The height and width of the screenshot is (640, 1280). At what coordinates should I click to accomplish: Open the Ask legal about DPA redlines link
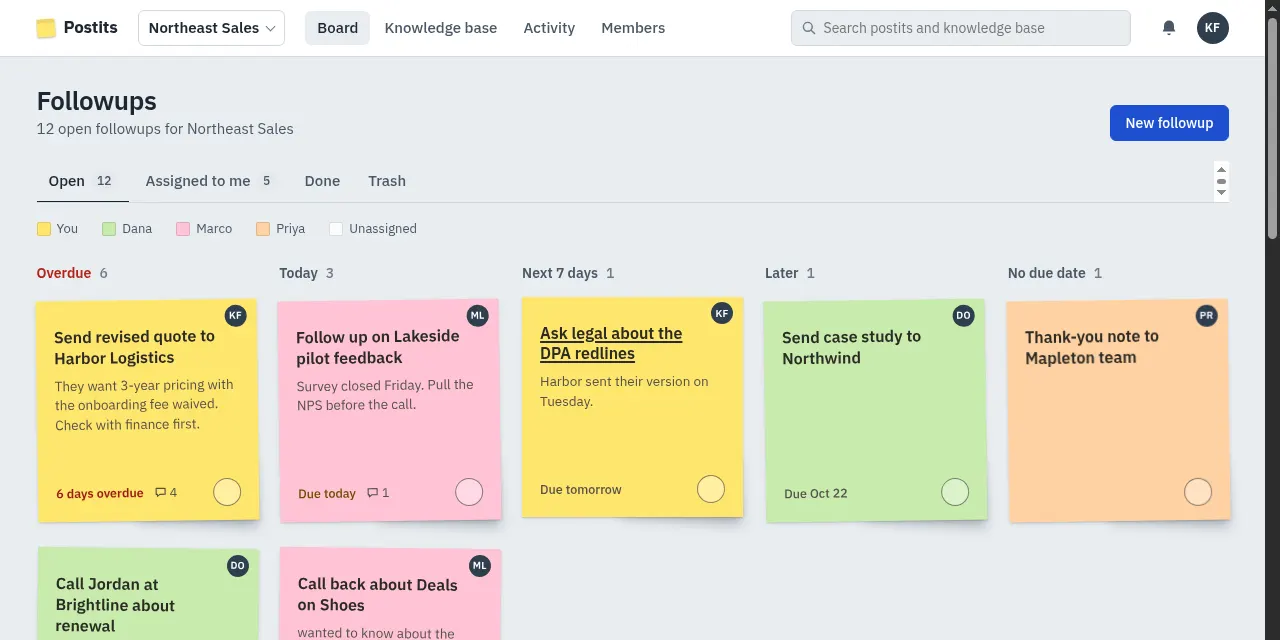click(611, 343)
